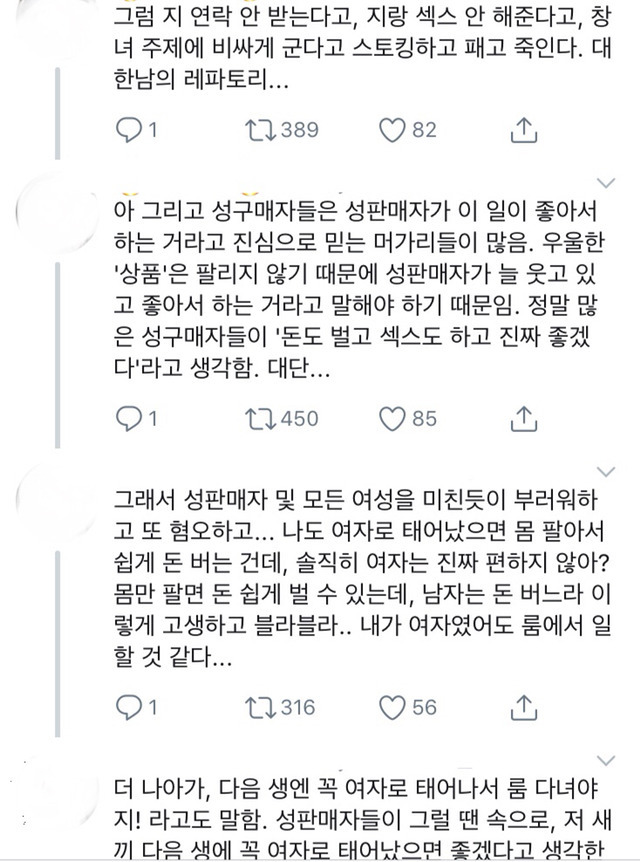Like the tweet with 56 likes
This screenshot has width=640, height=862.
pos(393,707)
